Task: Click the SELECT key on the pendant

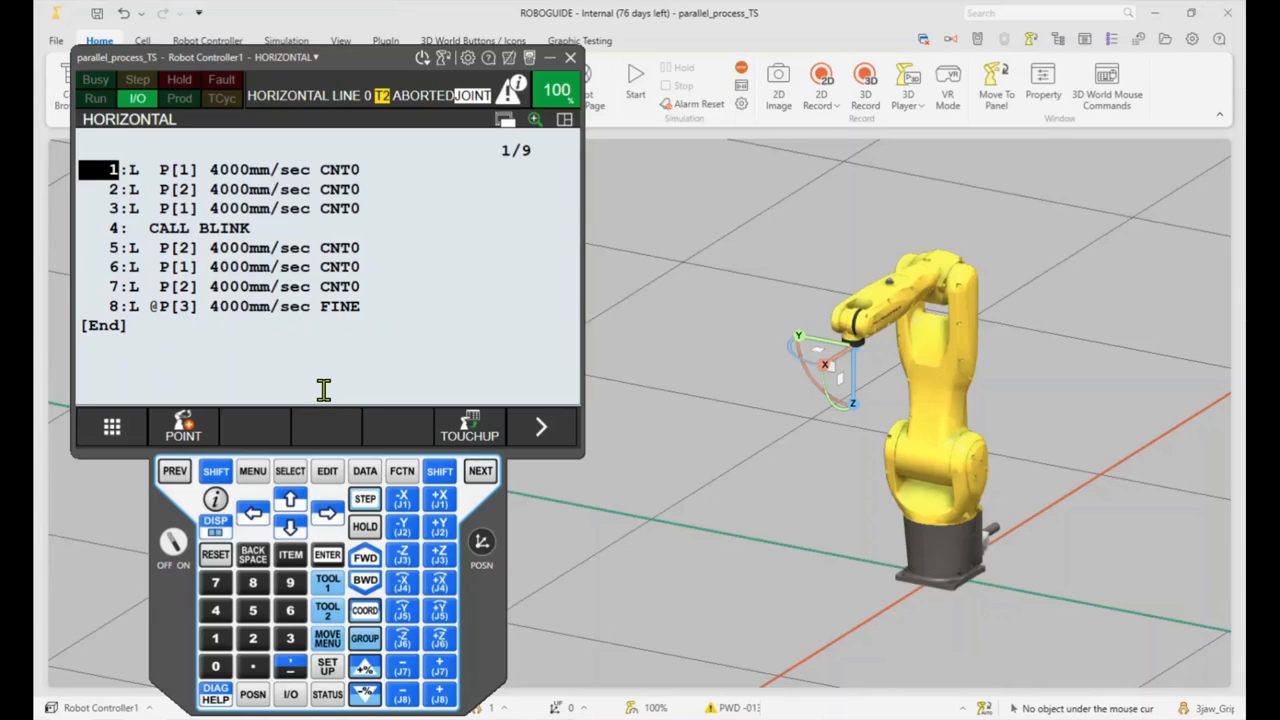Action: pyautogui.click(x=290, y=471)
